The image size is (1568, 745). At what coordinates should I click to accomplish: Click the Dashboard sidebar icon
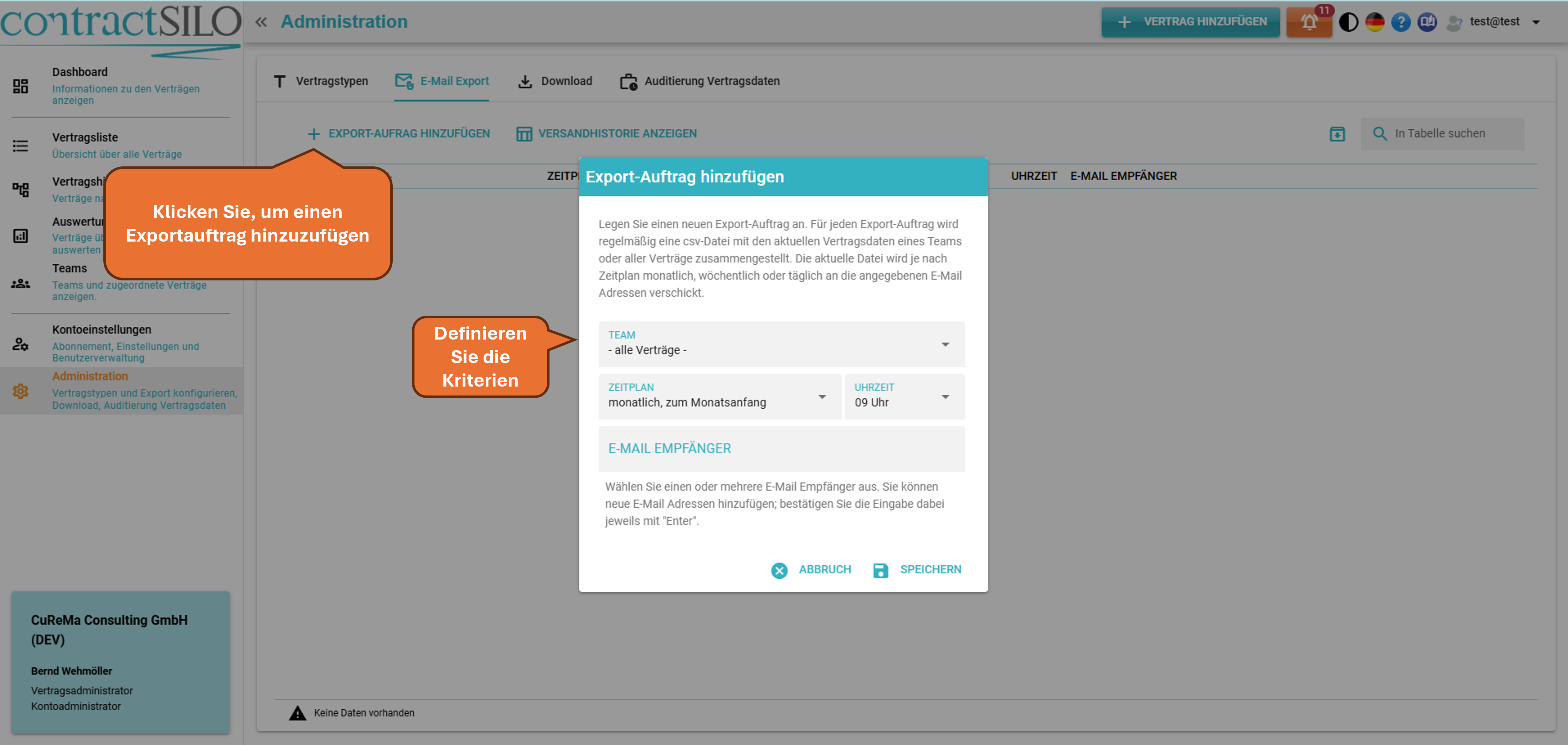tap(21, 86)
